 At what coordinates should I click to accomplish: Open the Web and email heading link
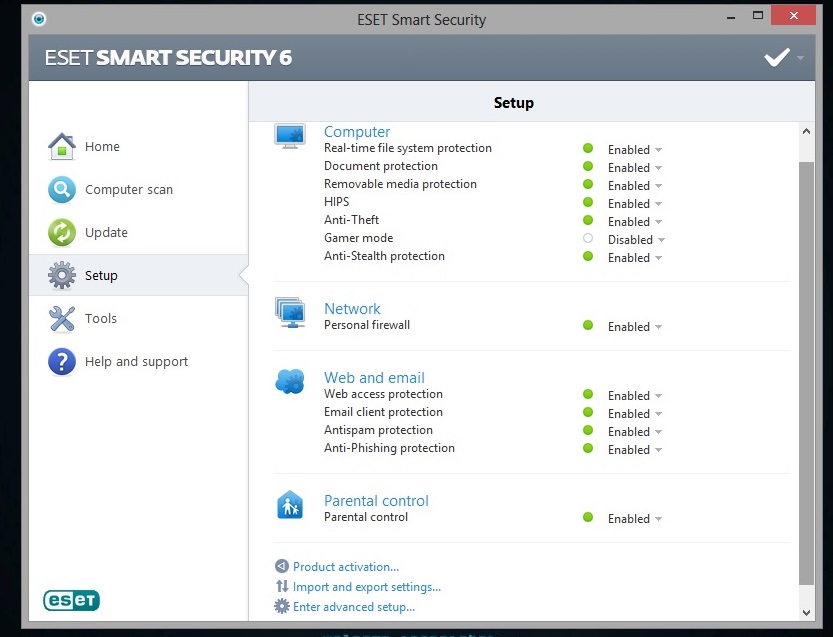(x=375, y=378)
